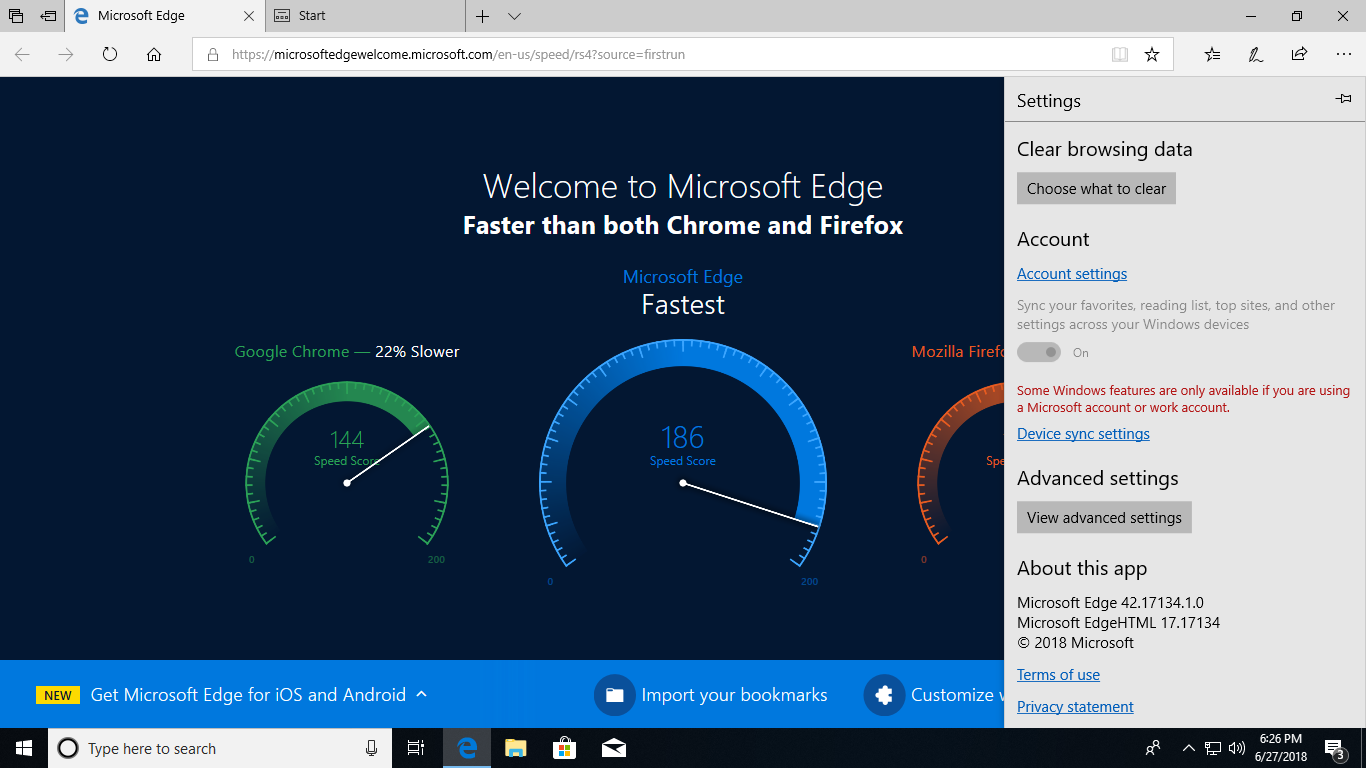Open the Settings and more ellipsis
The width and height of the screenshot is (1366, 768).
[x=1343, y=55]
